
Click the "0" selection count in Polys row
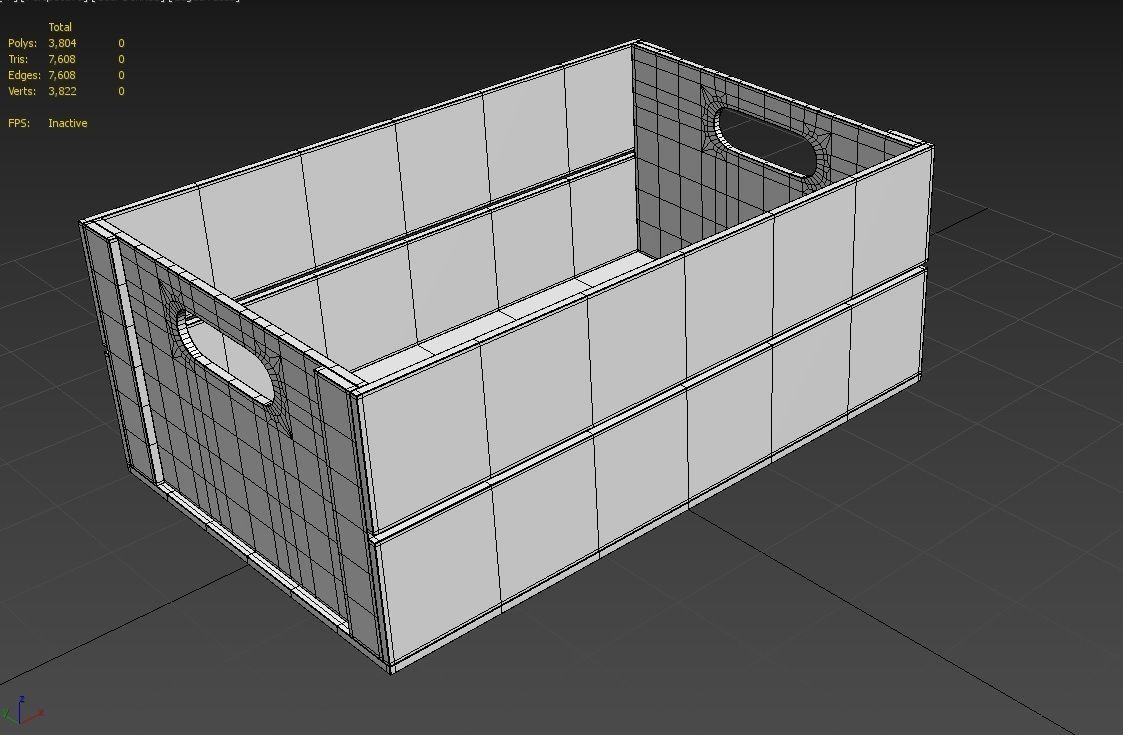pyautogui.click(x=121, y=43)
